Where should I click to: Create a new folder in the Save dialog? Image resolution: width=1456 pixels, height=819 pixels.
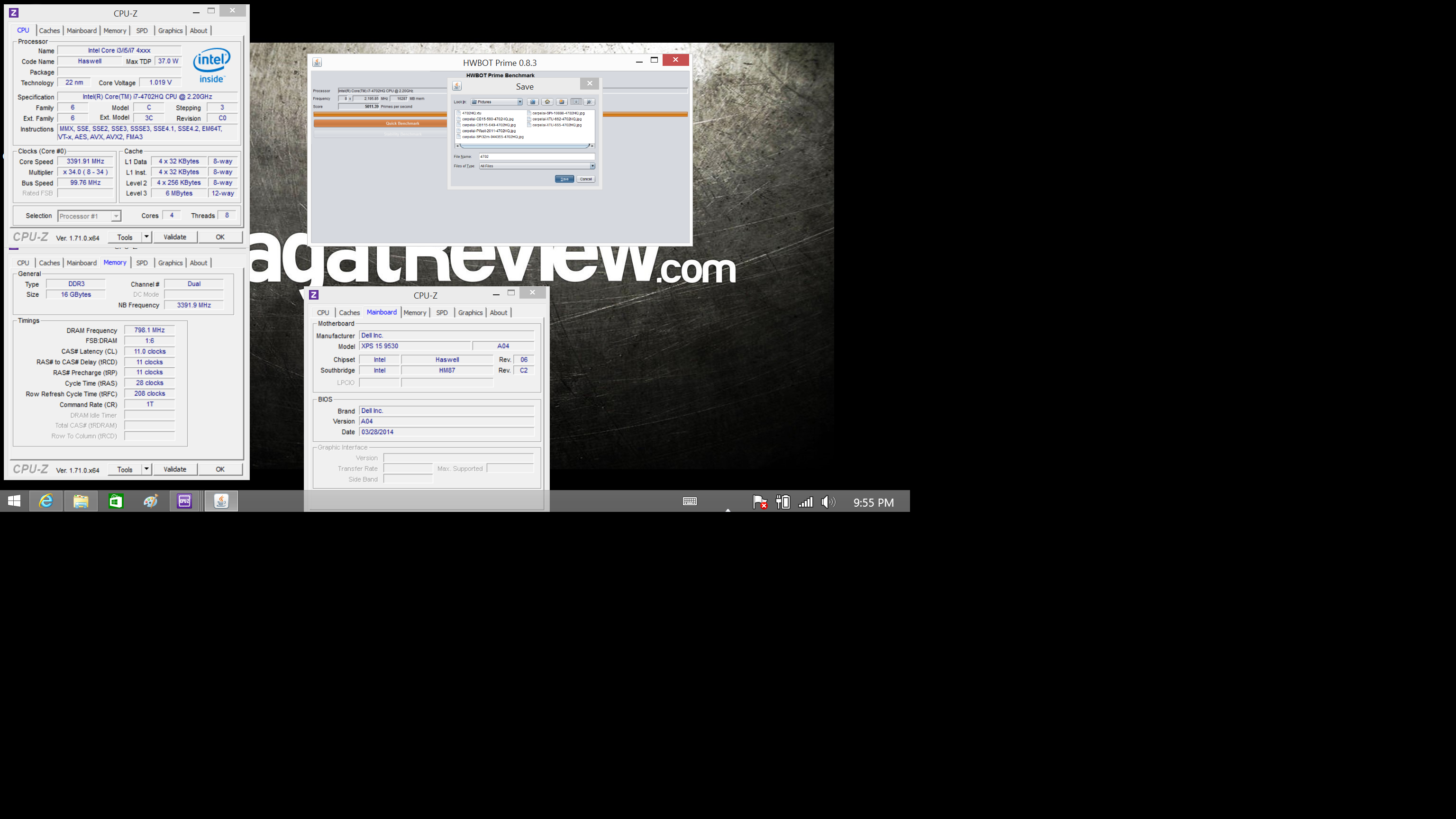coord(562,102)
